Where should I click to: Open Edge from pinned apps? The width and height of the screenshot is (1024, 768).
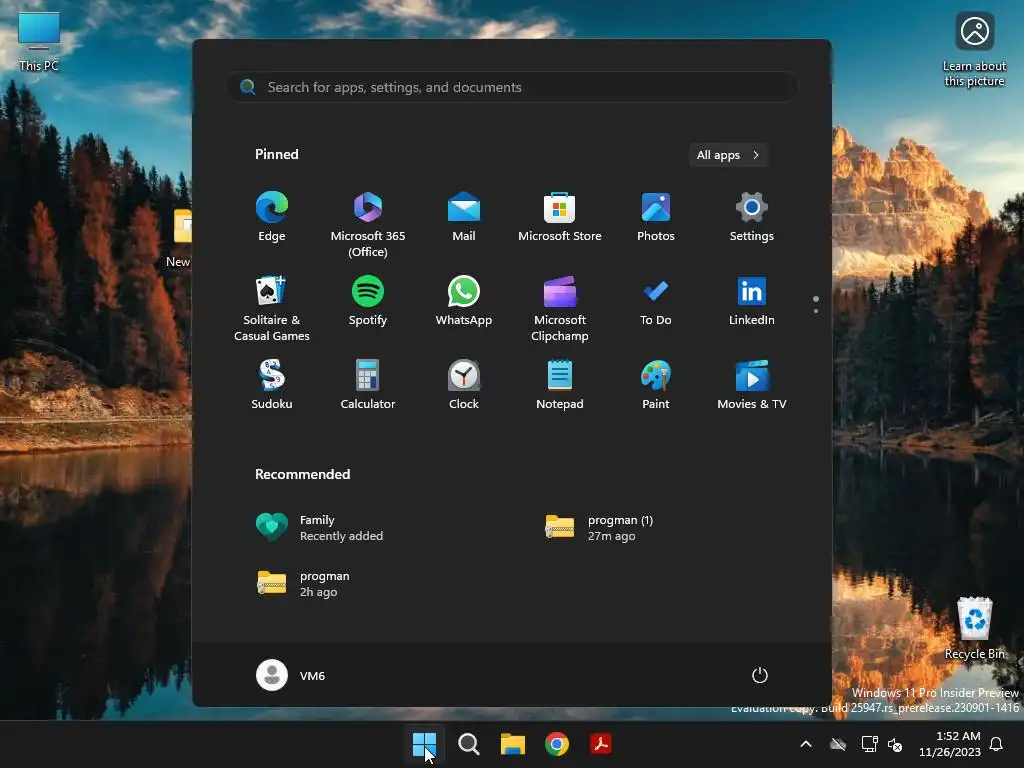click(x=272, y=217)
